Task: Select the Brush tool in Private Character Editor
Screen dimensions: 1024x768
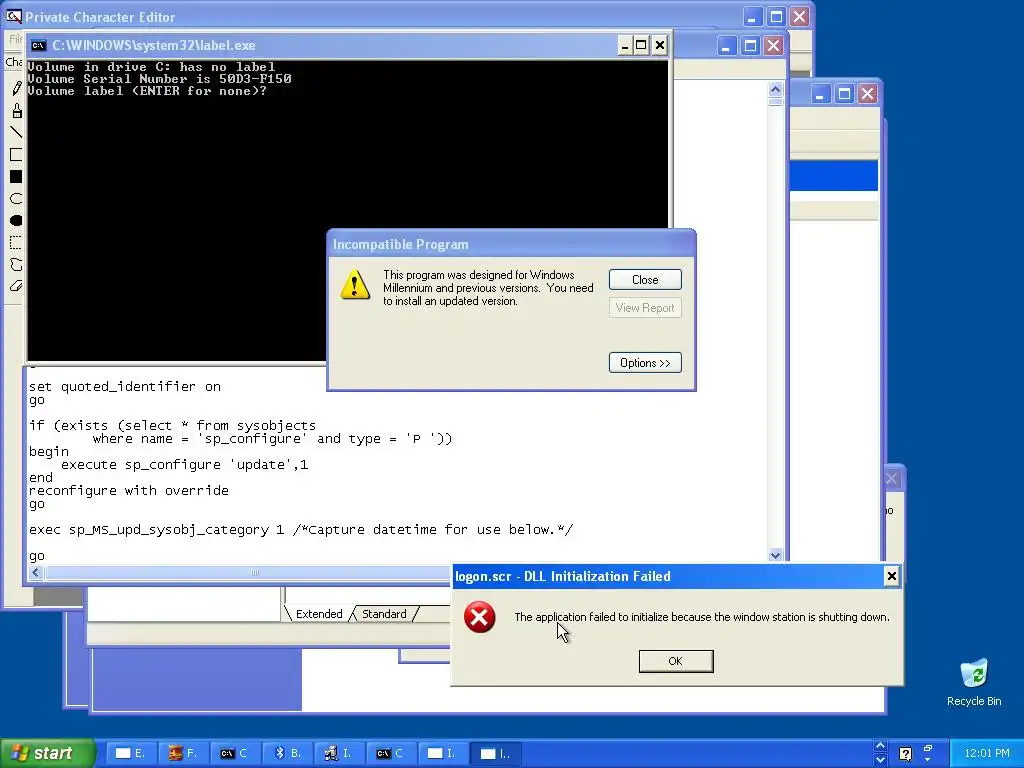Action: [x=16, y=110]
